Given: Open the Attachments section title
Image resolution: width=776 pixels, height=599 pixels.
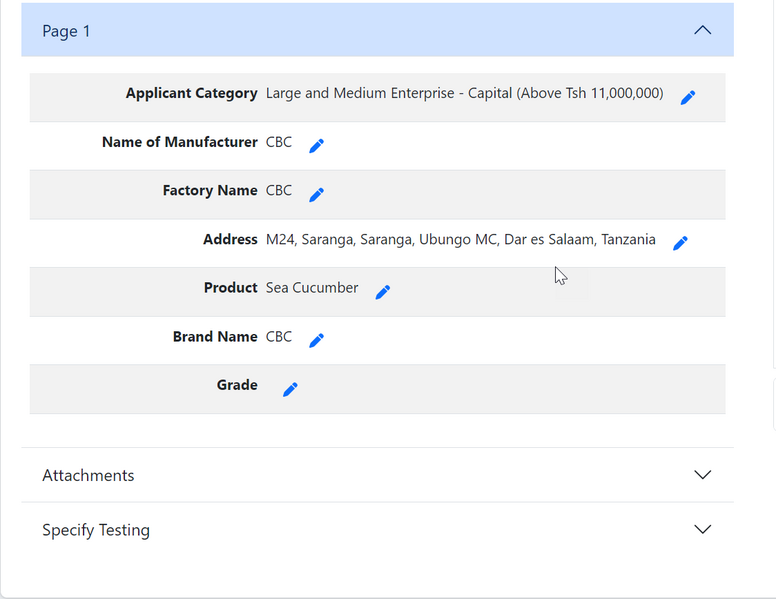Looking at the screenshot, I should 88,476.
